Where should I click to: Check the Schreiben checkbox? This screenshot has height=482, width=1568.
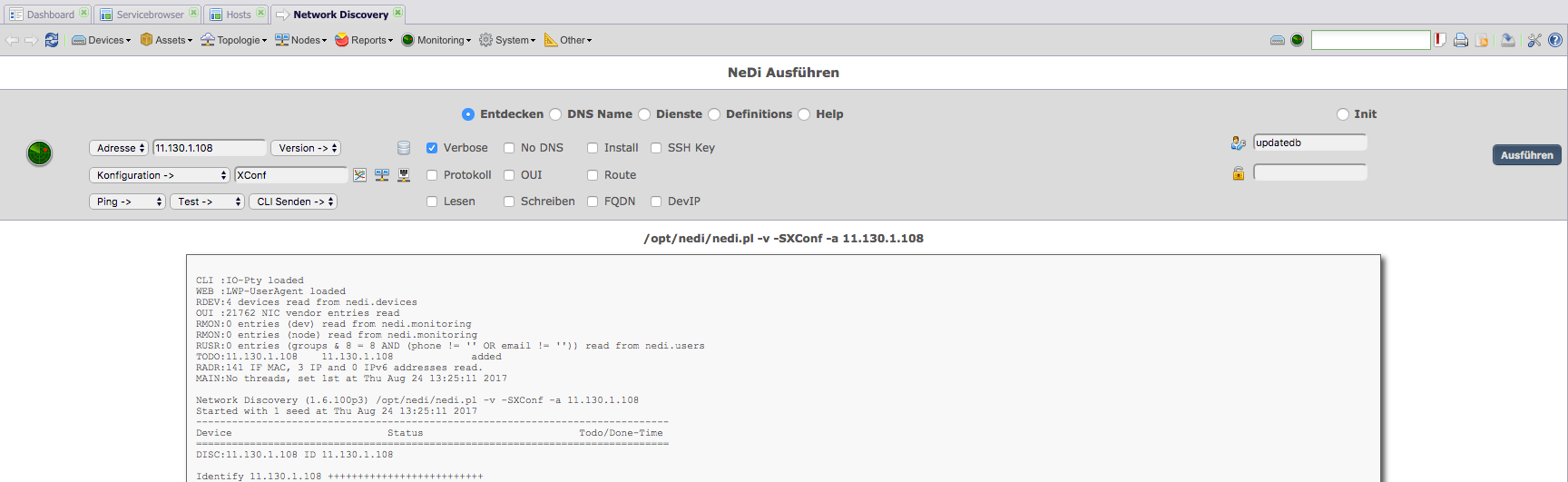tap(509, 202)
